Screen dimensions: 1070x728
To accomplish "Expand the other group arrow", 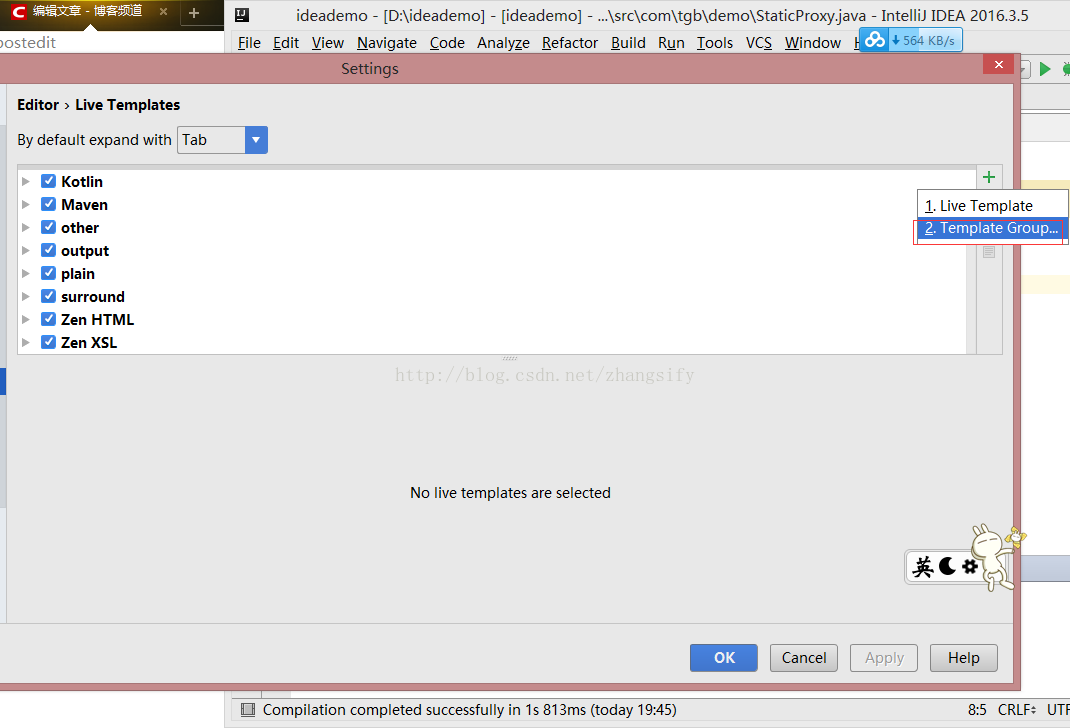I will click(26, 227).
